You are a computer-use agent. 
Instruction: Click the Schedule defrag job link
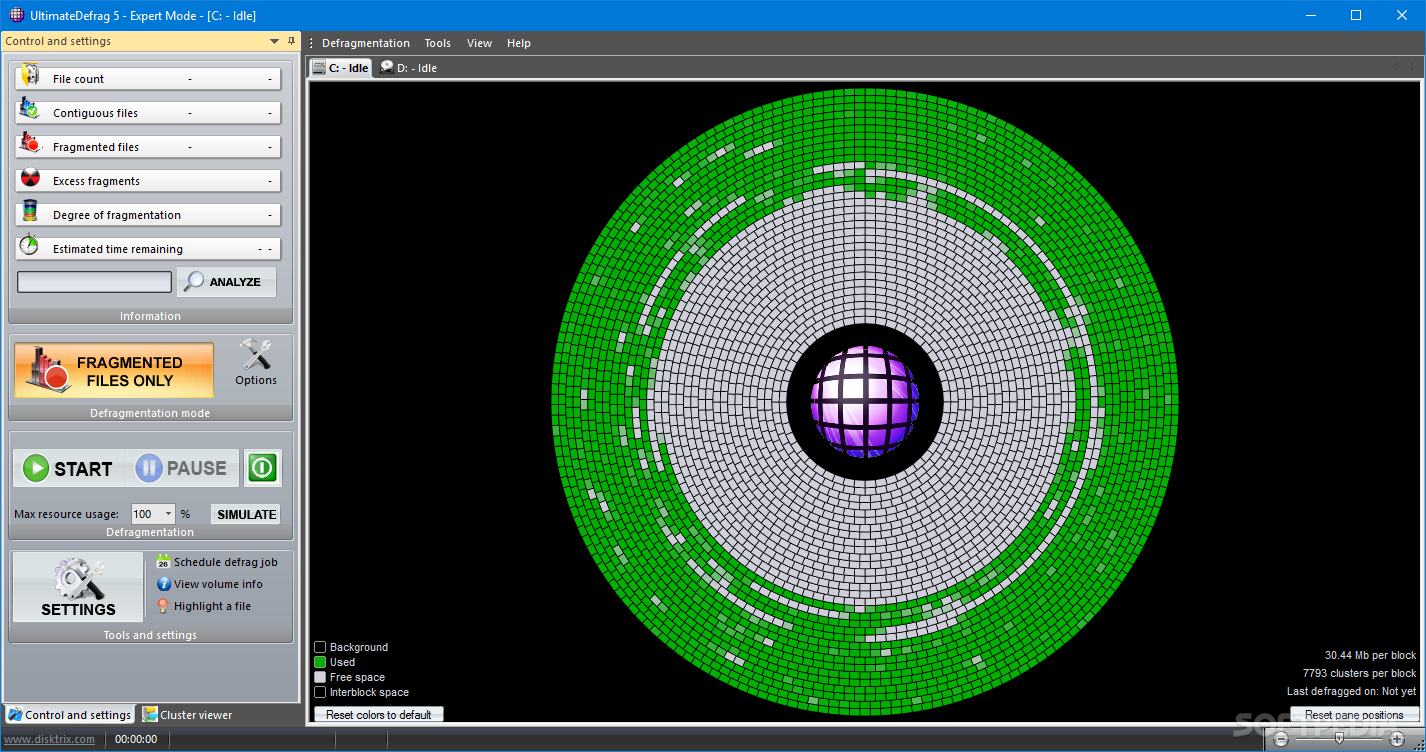[x=226, y=562]
